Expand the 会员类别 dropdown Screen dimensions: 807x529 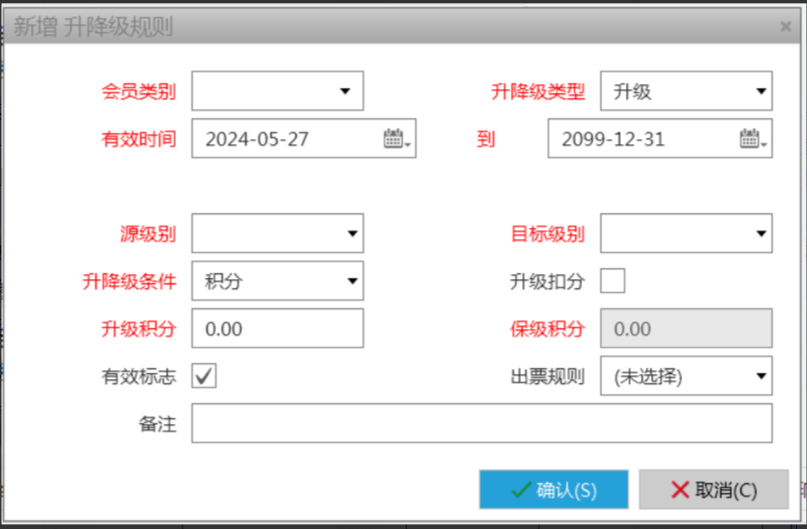pyautogui.click(x=346, y=91)
